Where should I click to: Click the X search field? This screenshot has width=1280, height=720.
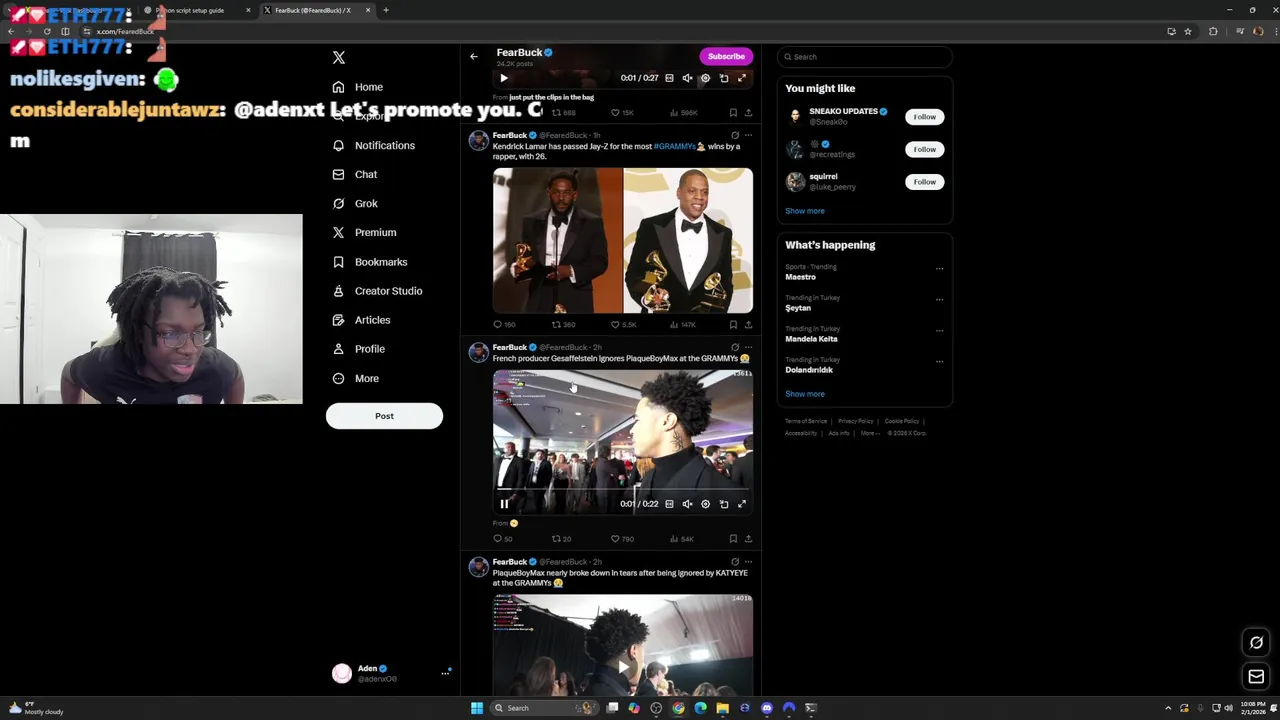864,57
